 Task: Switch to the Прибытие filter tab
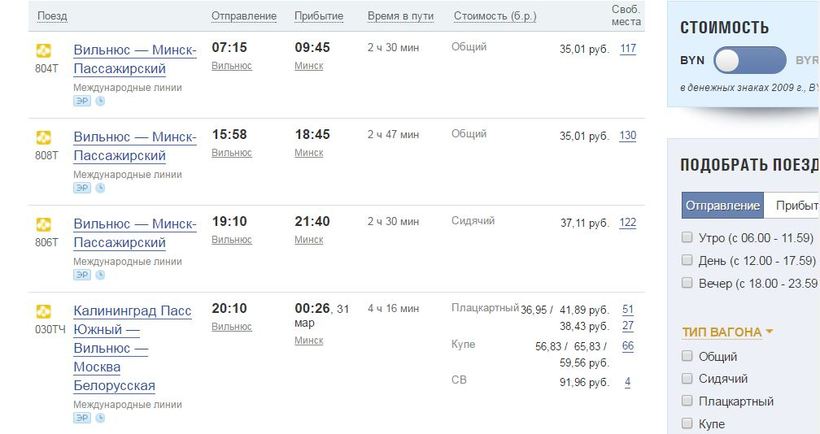pyautogui.click(x=797, y=205)
